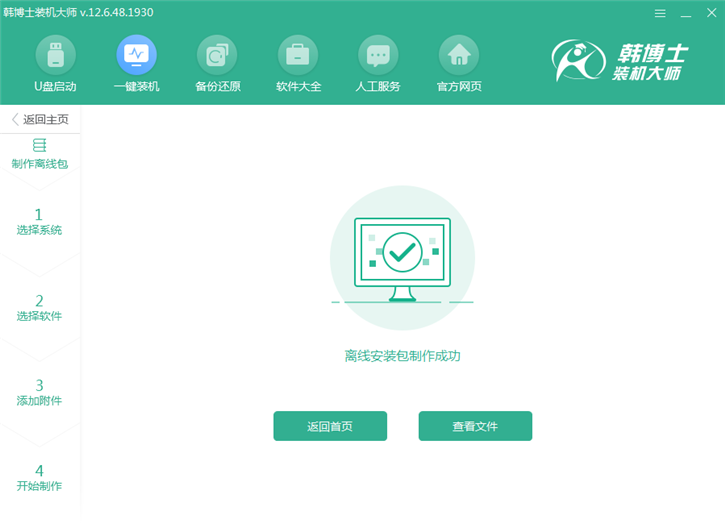The image size is (725, 523).
Task: Select step 1 选择系统
Action: 39,222
